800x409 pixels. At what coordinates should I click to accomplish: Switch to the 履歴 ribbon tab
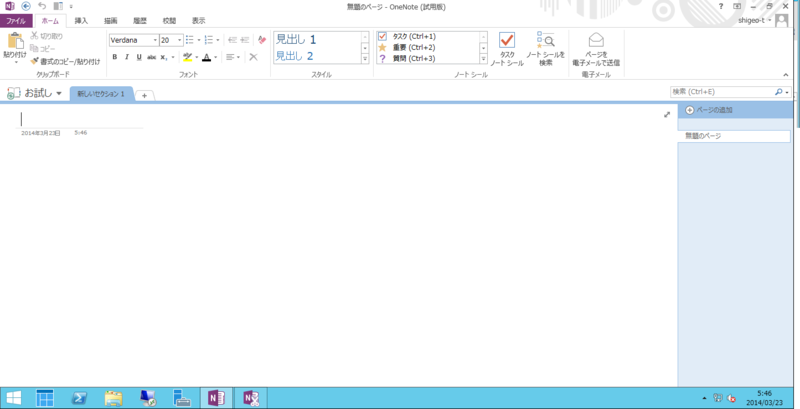[140, 21]
